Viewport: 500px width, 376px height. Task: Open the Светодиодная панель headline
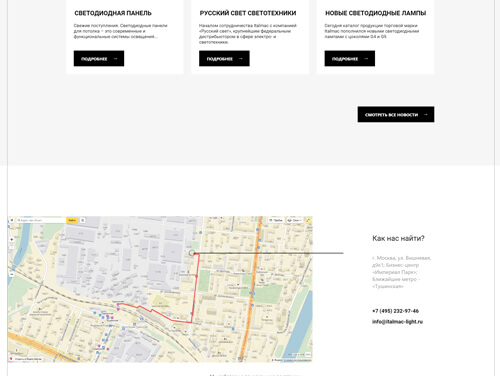(x=113, y=13)
